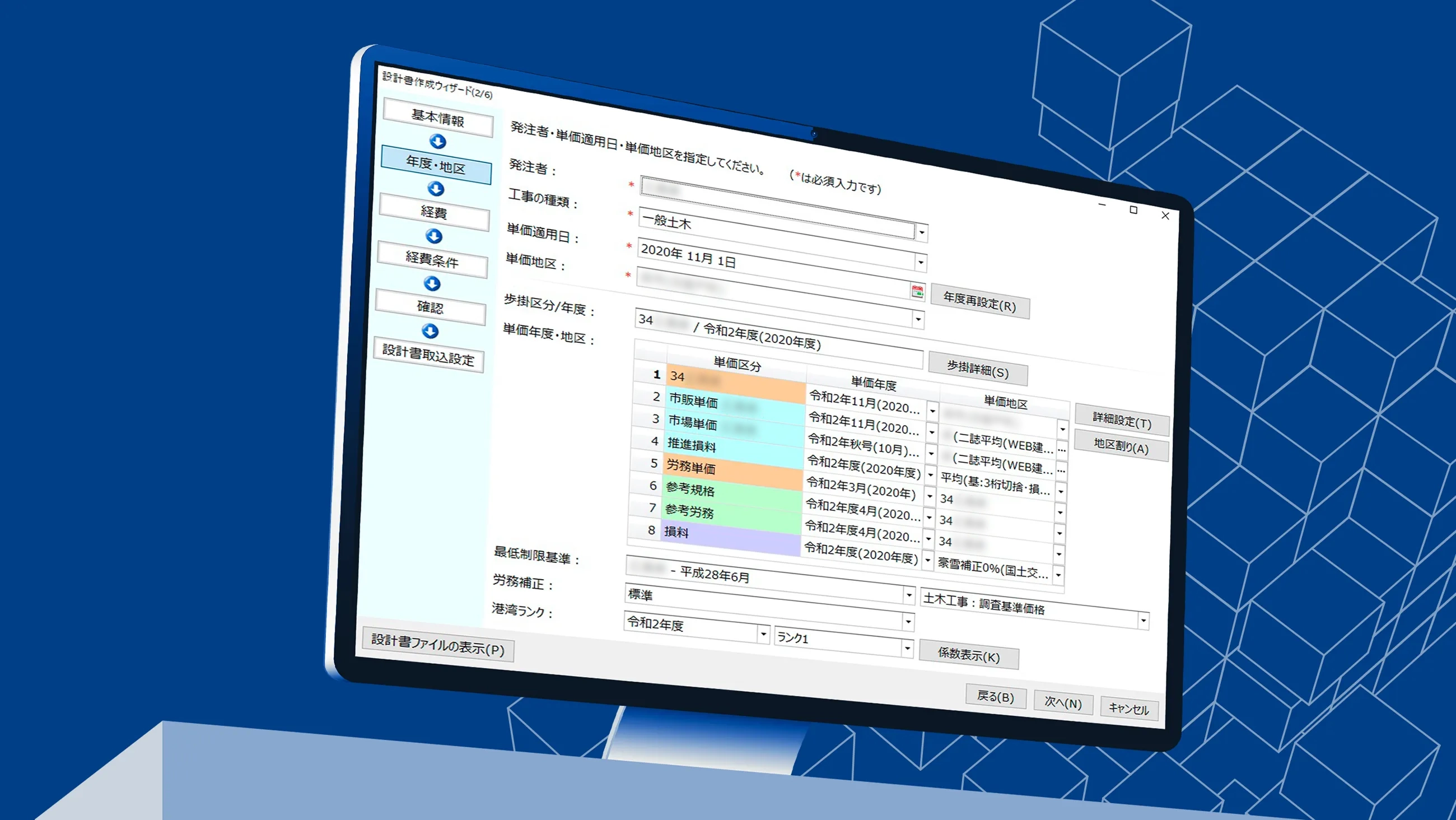
Task: Show coefficients with 係数表示(K)
Action: [x=969, y=654]
